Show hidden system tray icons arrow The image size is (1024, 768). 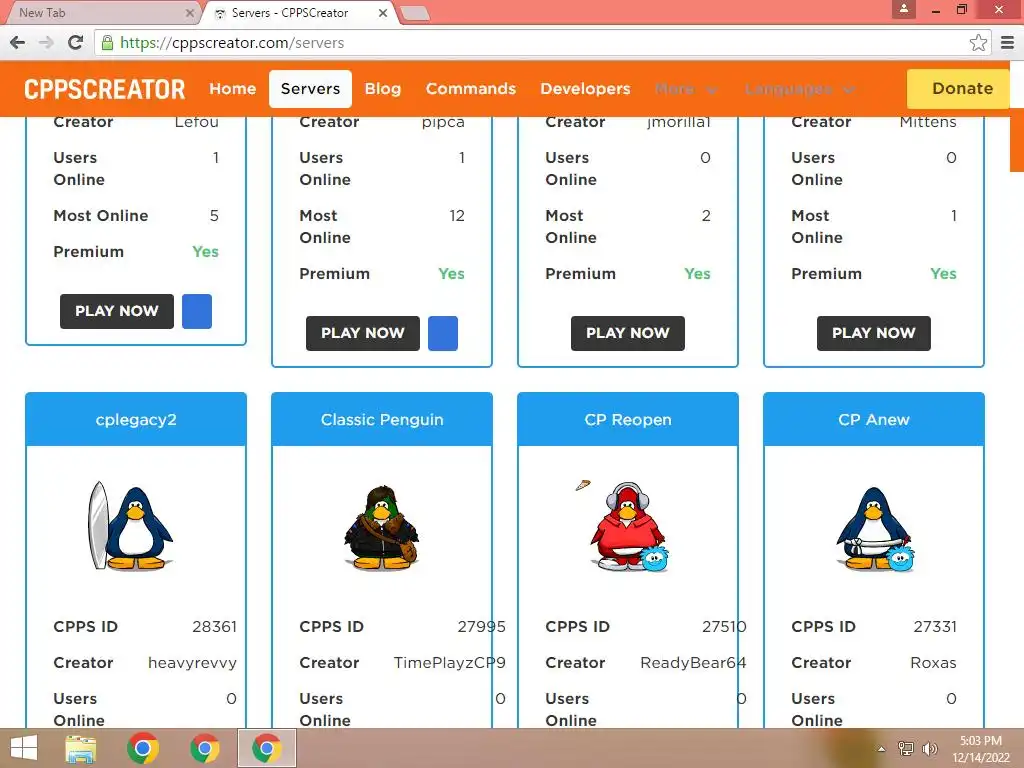(x=881, y=749)
